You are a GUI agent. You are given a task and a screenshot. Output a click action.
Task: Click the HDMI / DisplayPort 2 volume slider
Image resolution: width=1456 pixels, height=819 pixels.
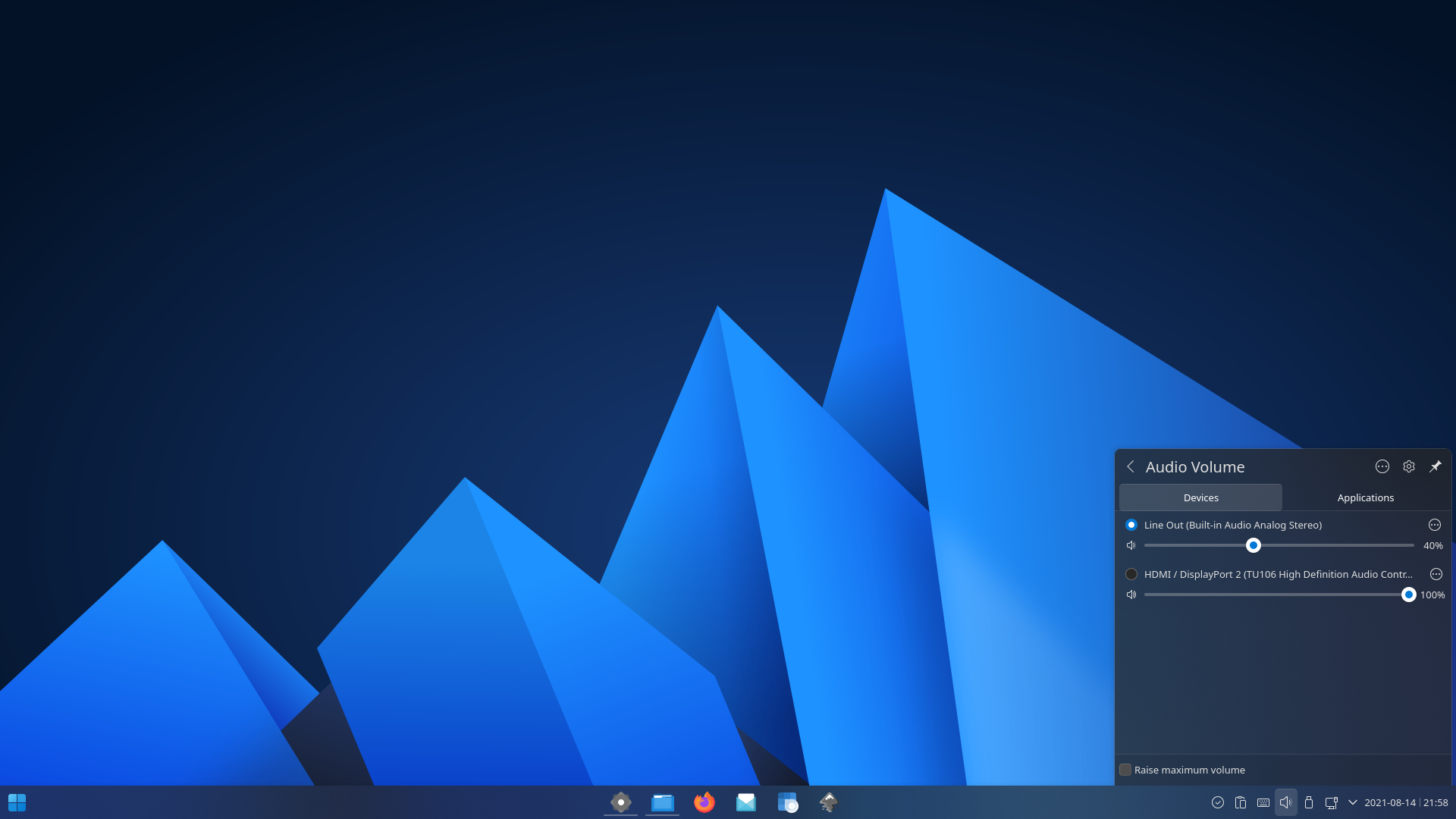point(1279,595)
